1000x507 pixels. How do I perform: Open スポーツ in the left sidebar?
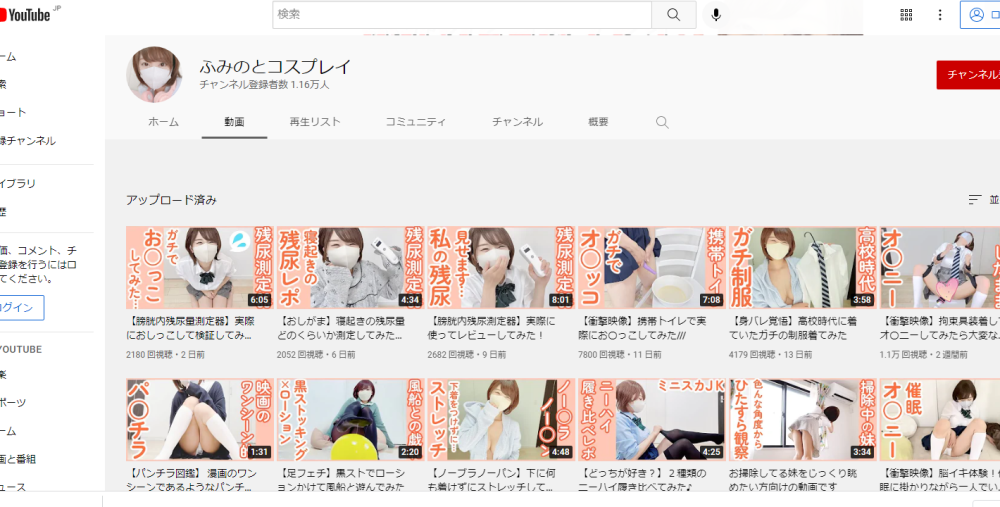point(13,402)
